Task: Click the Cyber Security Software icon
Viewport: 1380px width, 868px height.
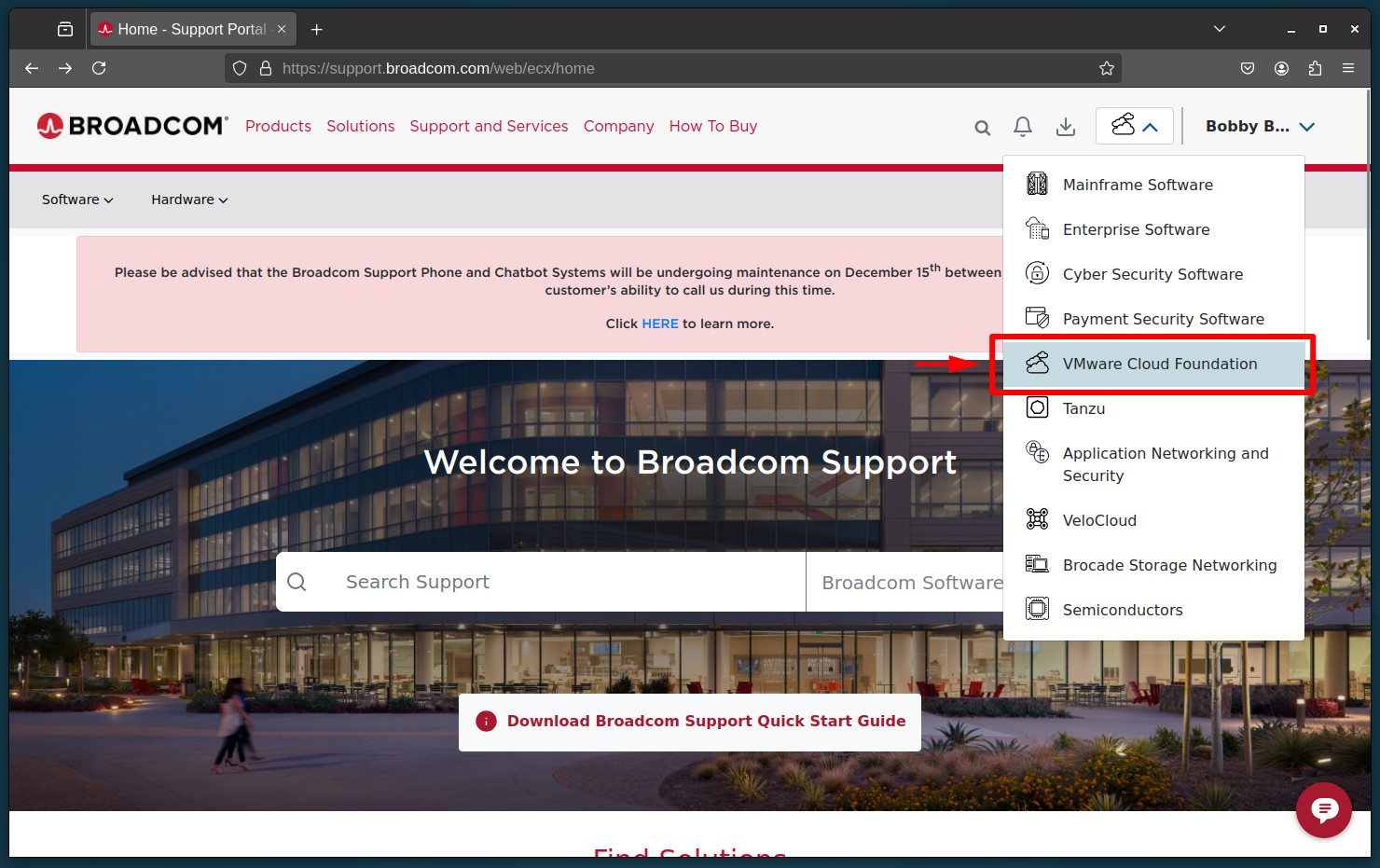Action: [1037, 273]
